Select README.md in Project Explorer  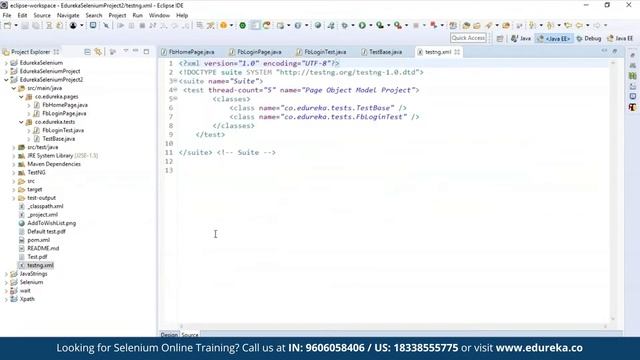[x=43, y=249]
